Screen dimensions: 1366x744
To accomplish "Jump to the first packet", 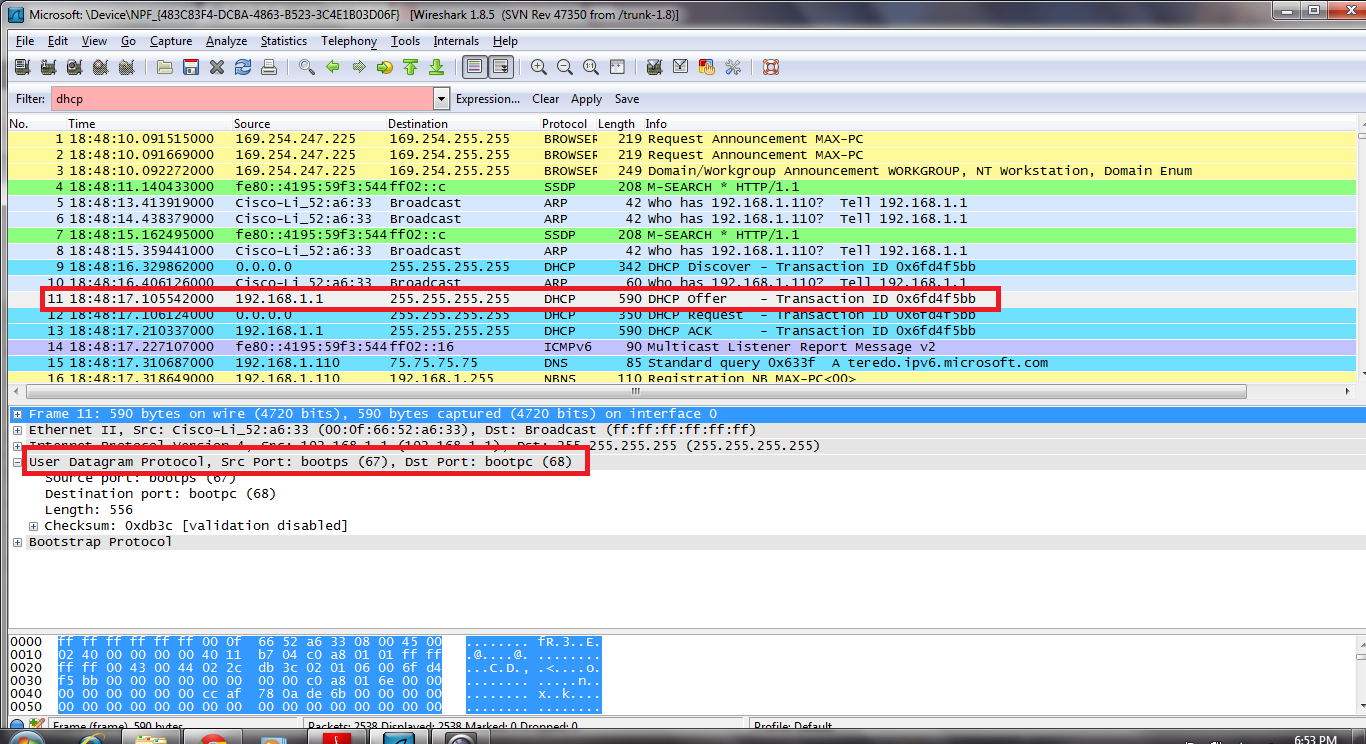I will pyautogui.click(x=411, y=67).
